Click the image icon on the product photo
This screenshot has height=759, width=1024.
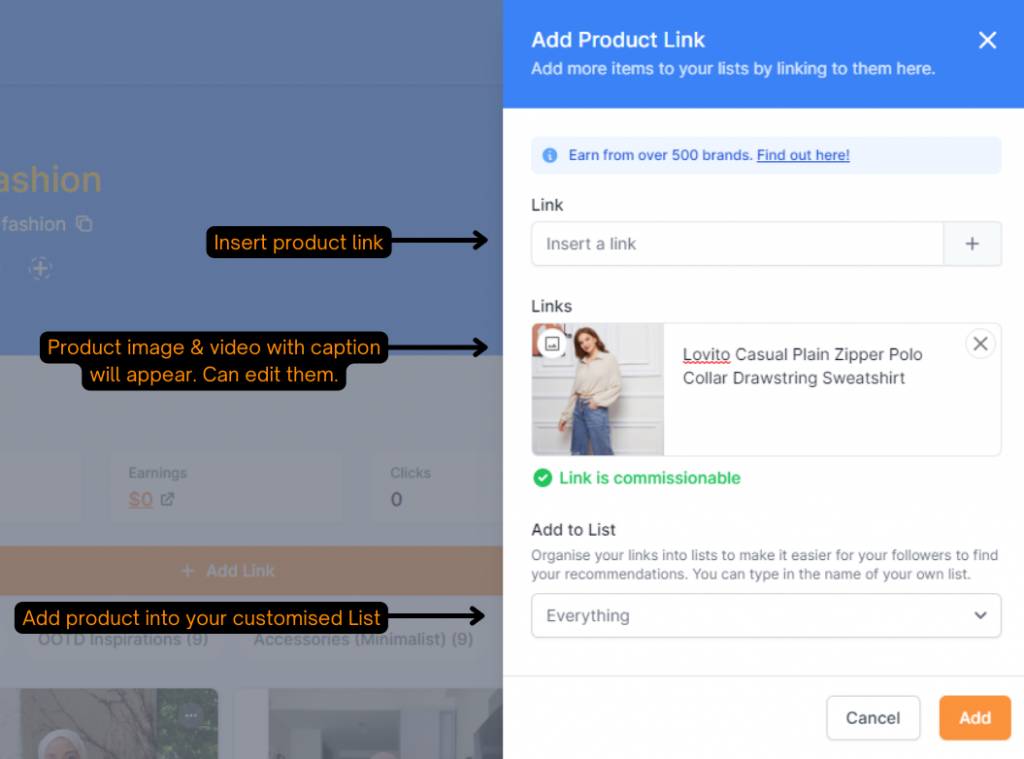[x=550, y=344]
